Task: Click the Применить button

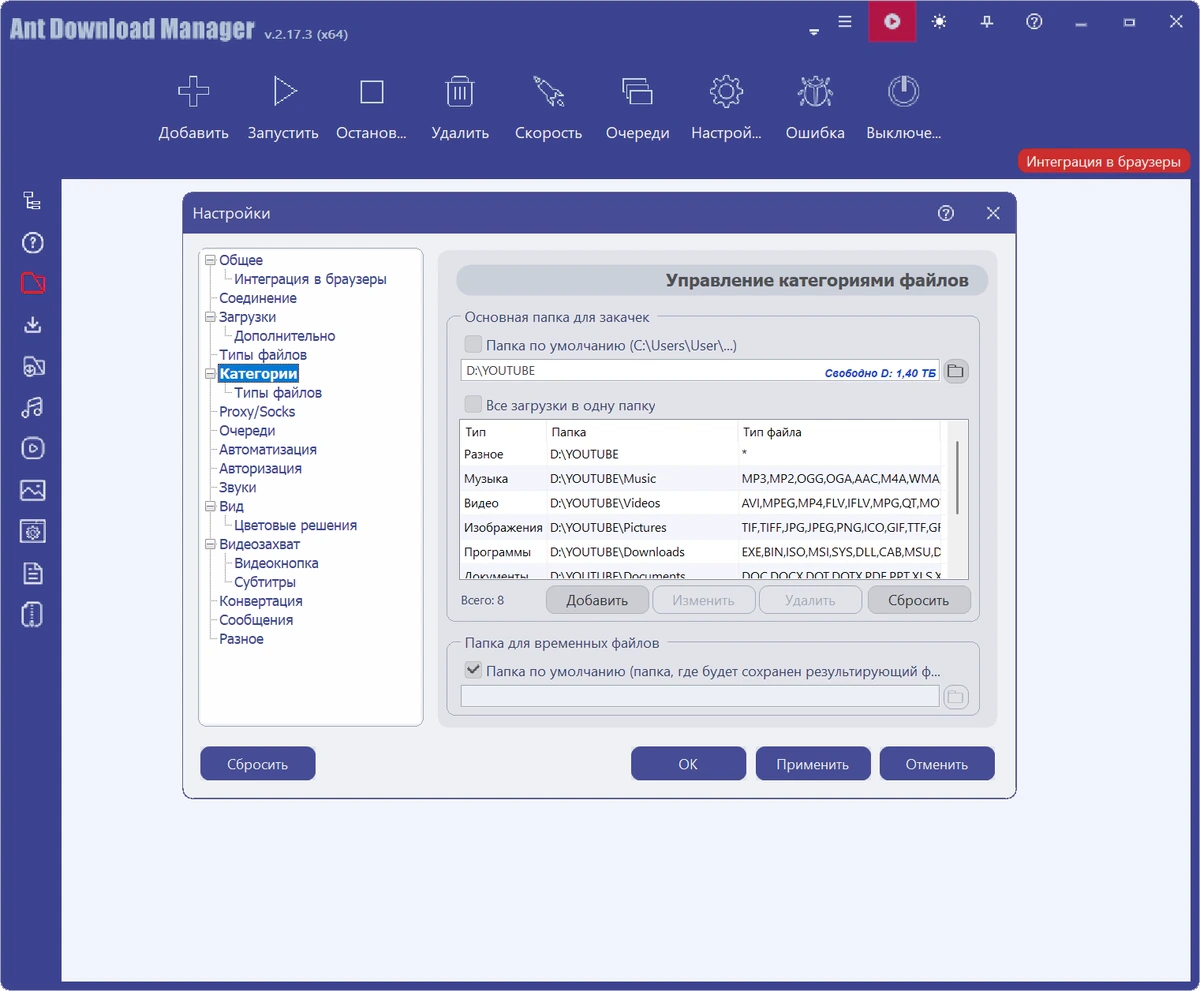Action: click(813, 764)
